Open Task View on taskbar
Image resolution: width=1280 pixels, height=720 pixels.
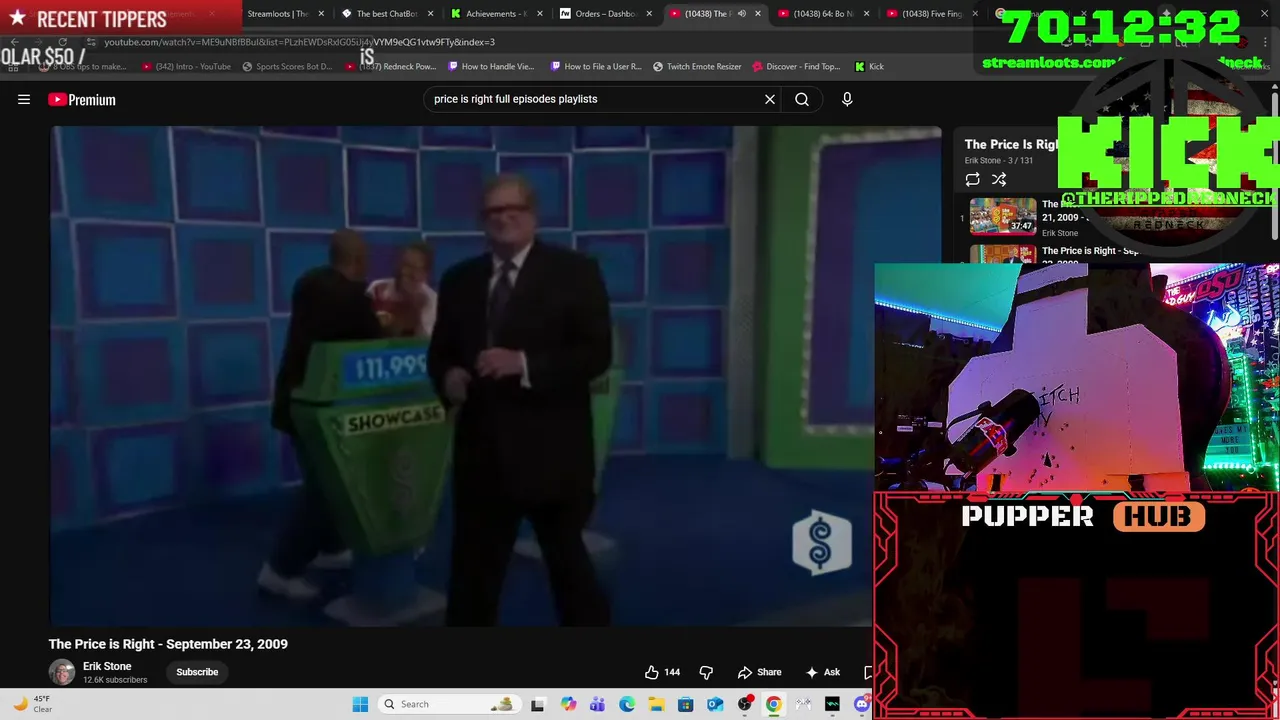click(x=538, y=704)
